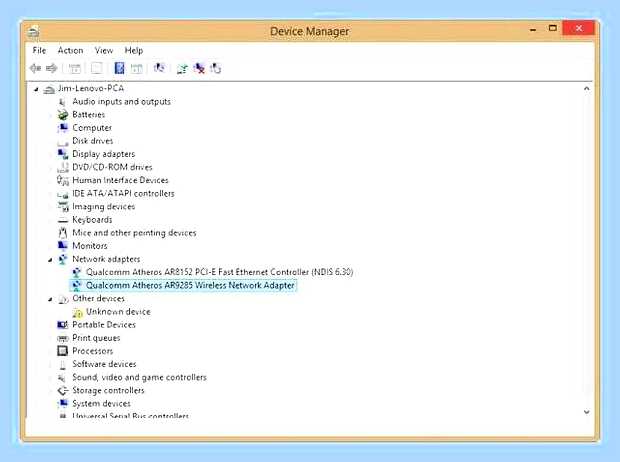Viewport: 620px width, 462px height.
Task: Click the AR8152 Ethernet Controller icon
Action: [x=77, y=272]
